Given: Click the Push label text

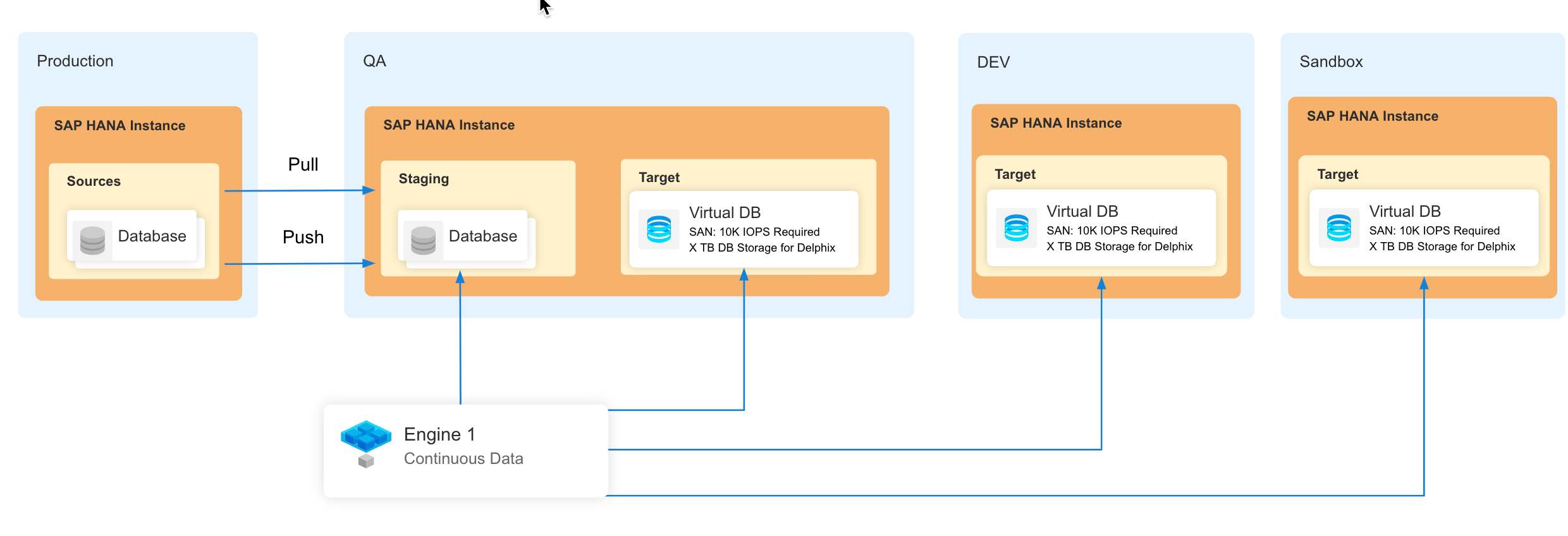Looking at the screenshot, I should tap(303, 237).
